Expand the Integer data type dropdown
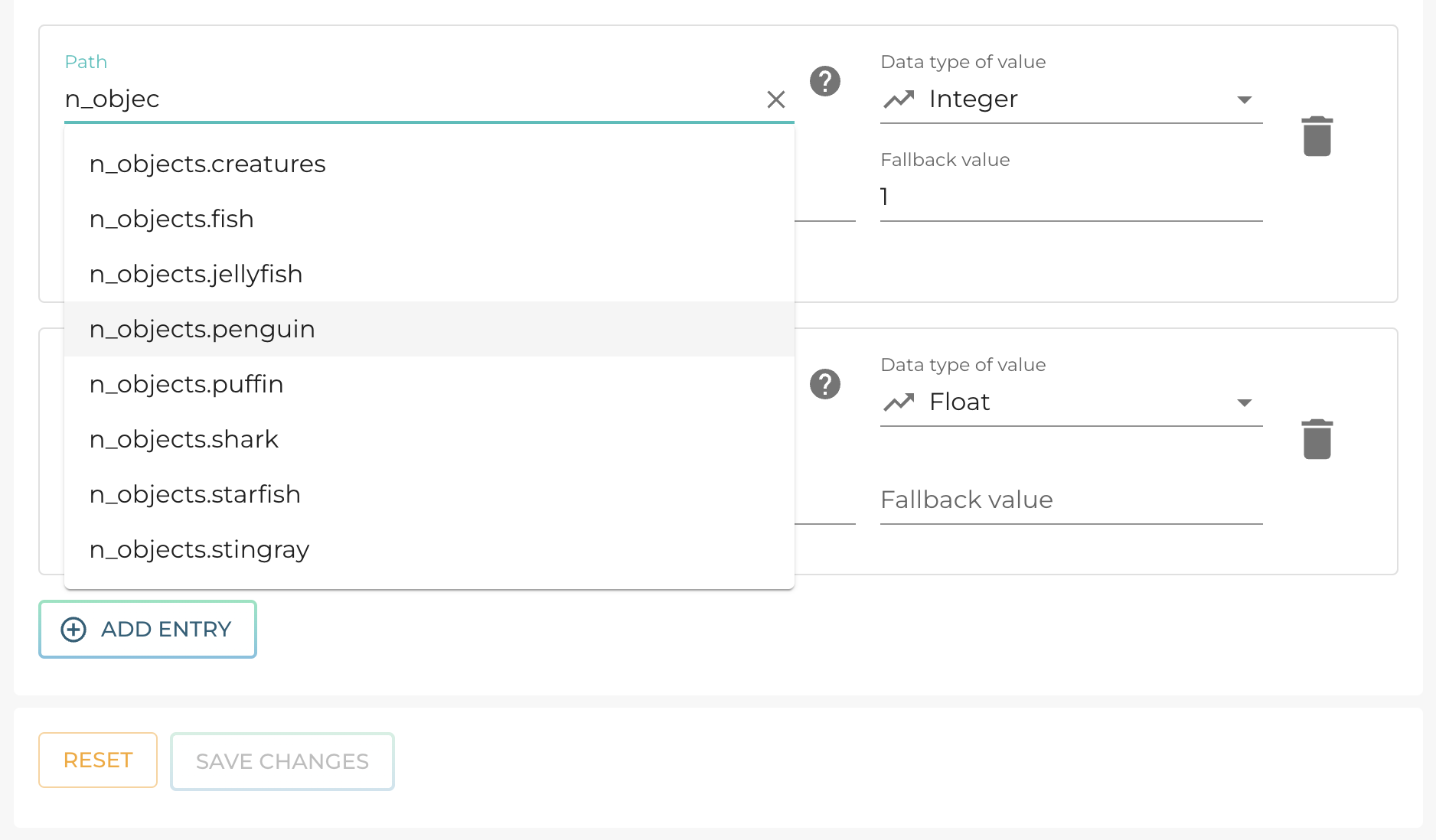The image size is (1436, 840). pos(1244,99)
